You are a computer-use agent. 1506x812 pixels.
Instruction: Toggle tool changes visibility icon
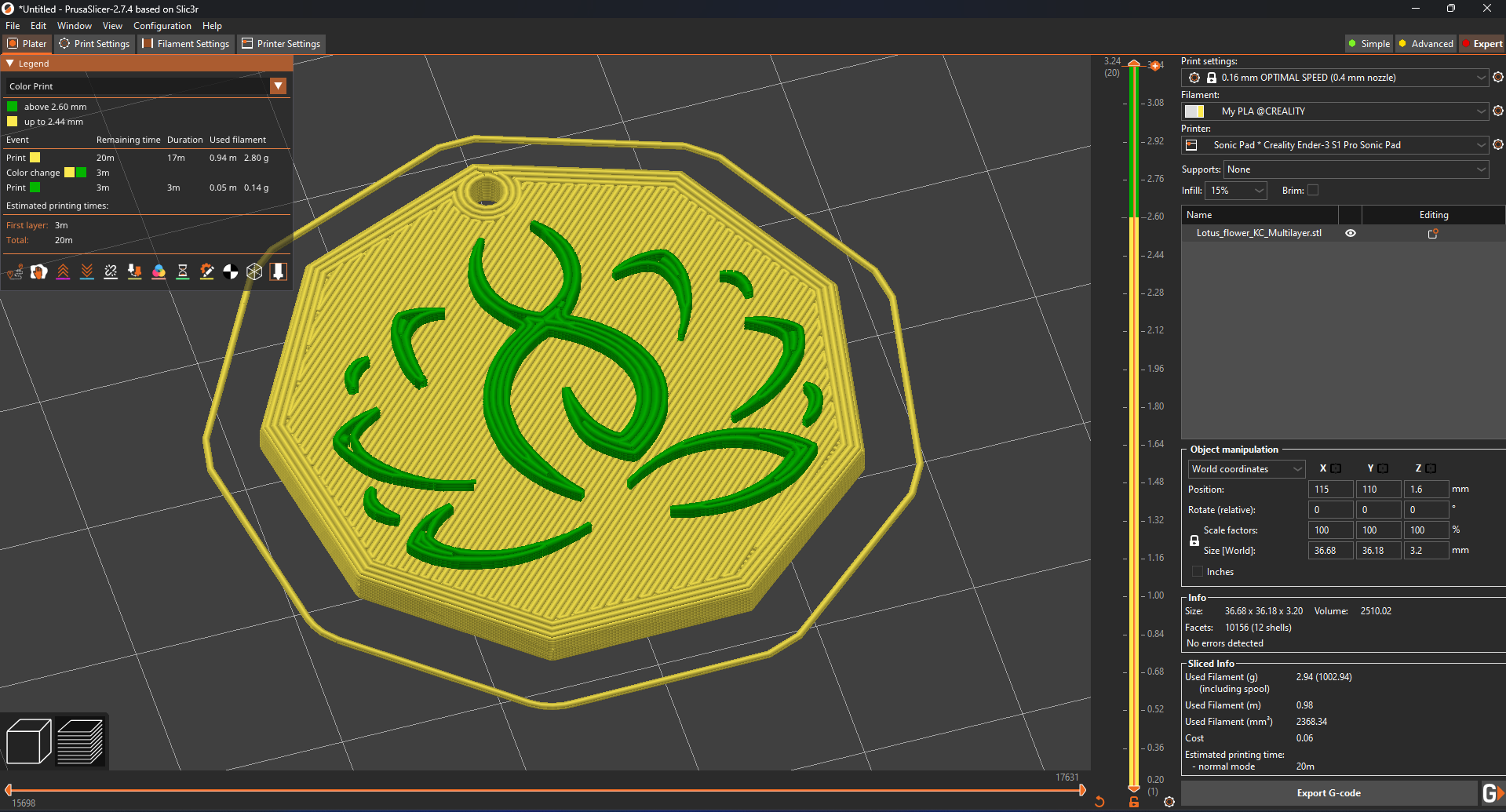(x=135, y=271)
